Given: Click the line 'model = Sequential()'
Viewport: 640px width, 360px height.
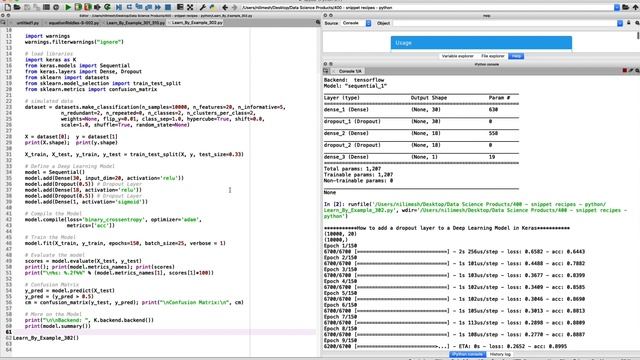Looking at the screenshot, I should tap(55, 172).
